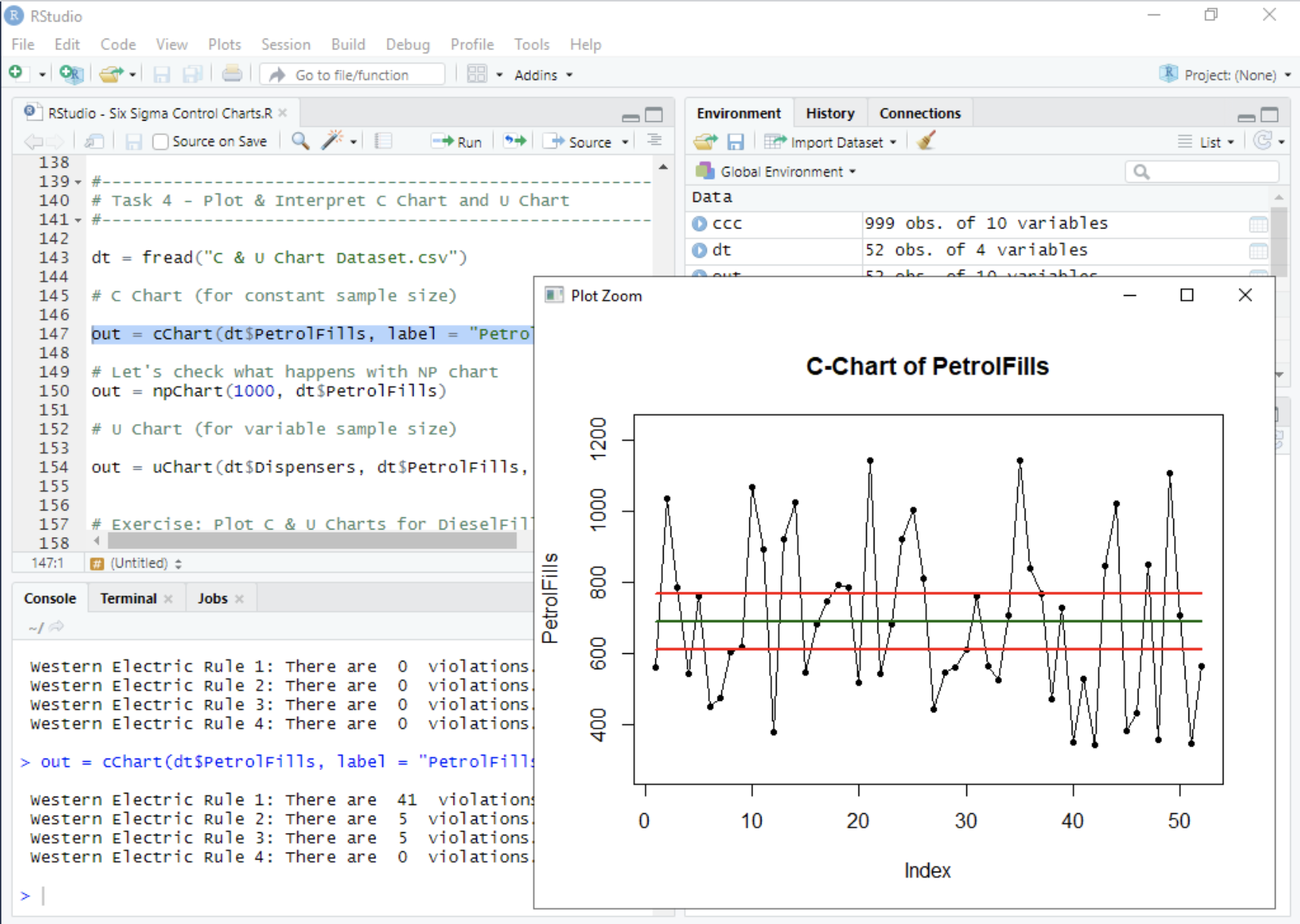Click the Run button in editor
Viewport: 1300px width, 924px height.
pyautogui.click(x=458, y=142)
